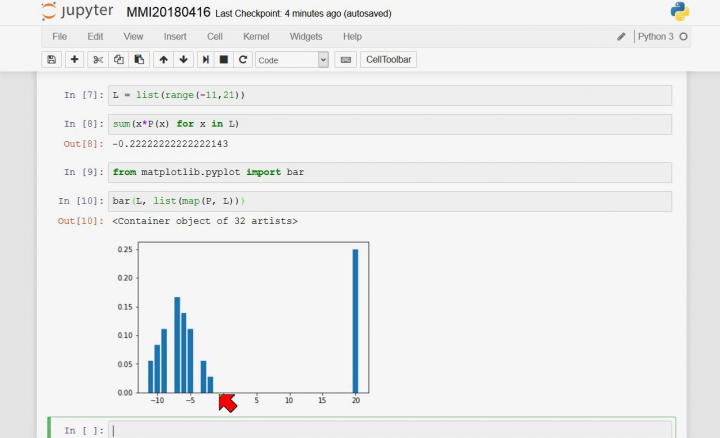The height and width of the screenshot is (438, 720).
Task: Click the tallest left bar near 0.17
Action: 177,345
